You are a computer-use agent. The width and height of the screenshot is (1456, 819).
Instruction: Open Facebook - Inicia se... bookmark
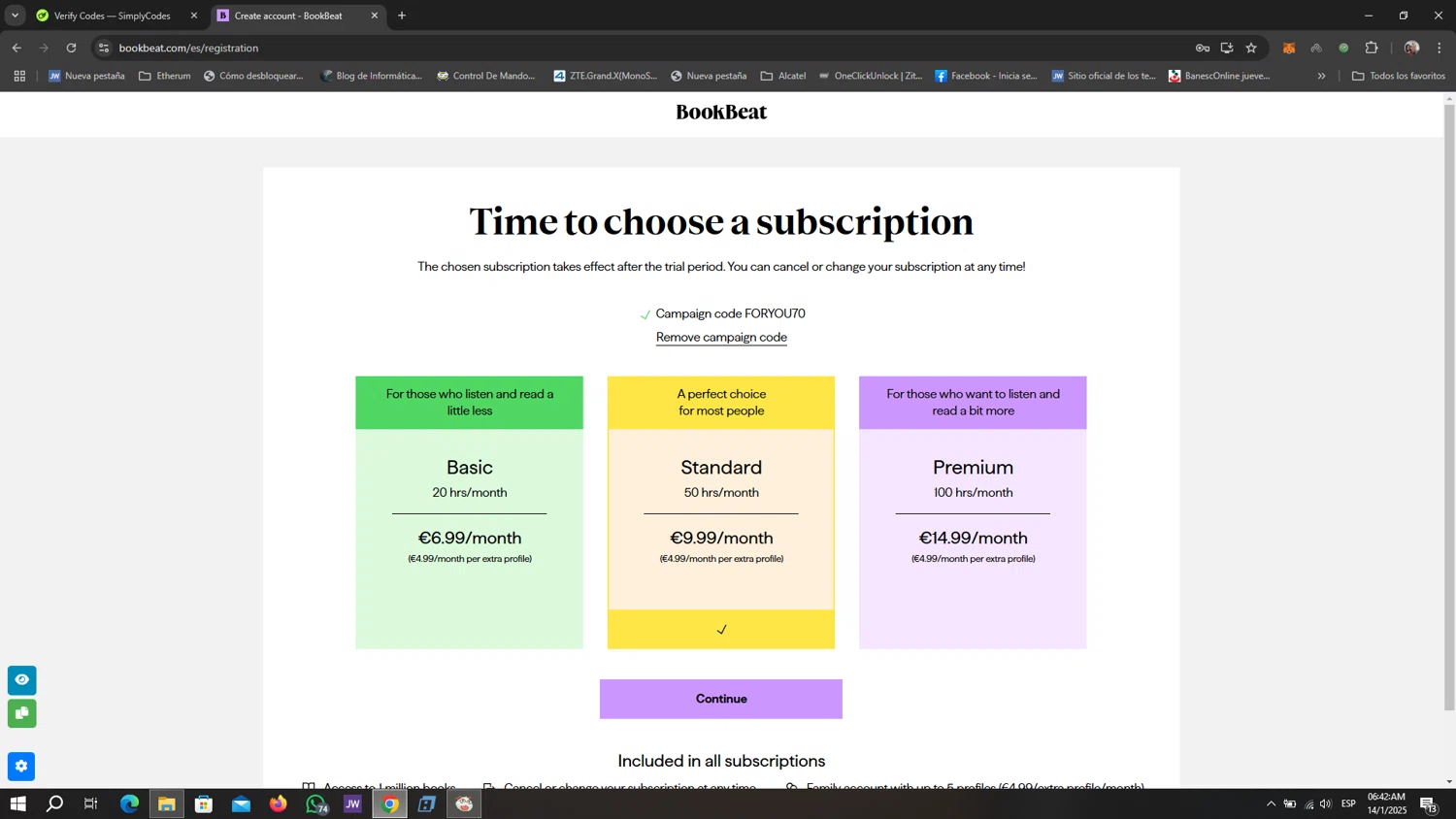tap(986, 76)
